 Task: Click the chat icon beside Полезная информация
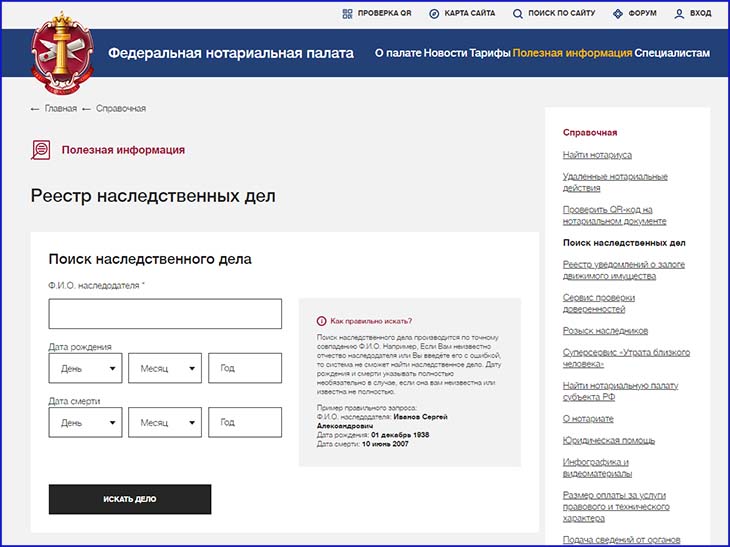(41, 150)
